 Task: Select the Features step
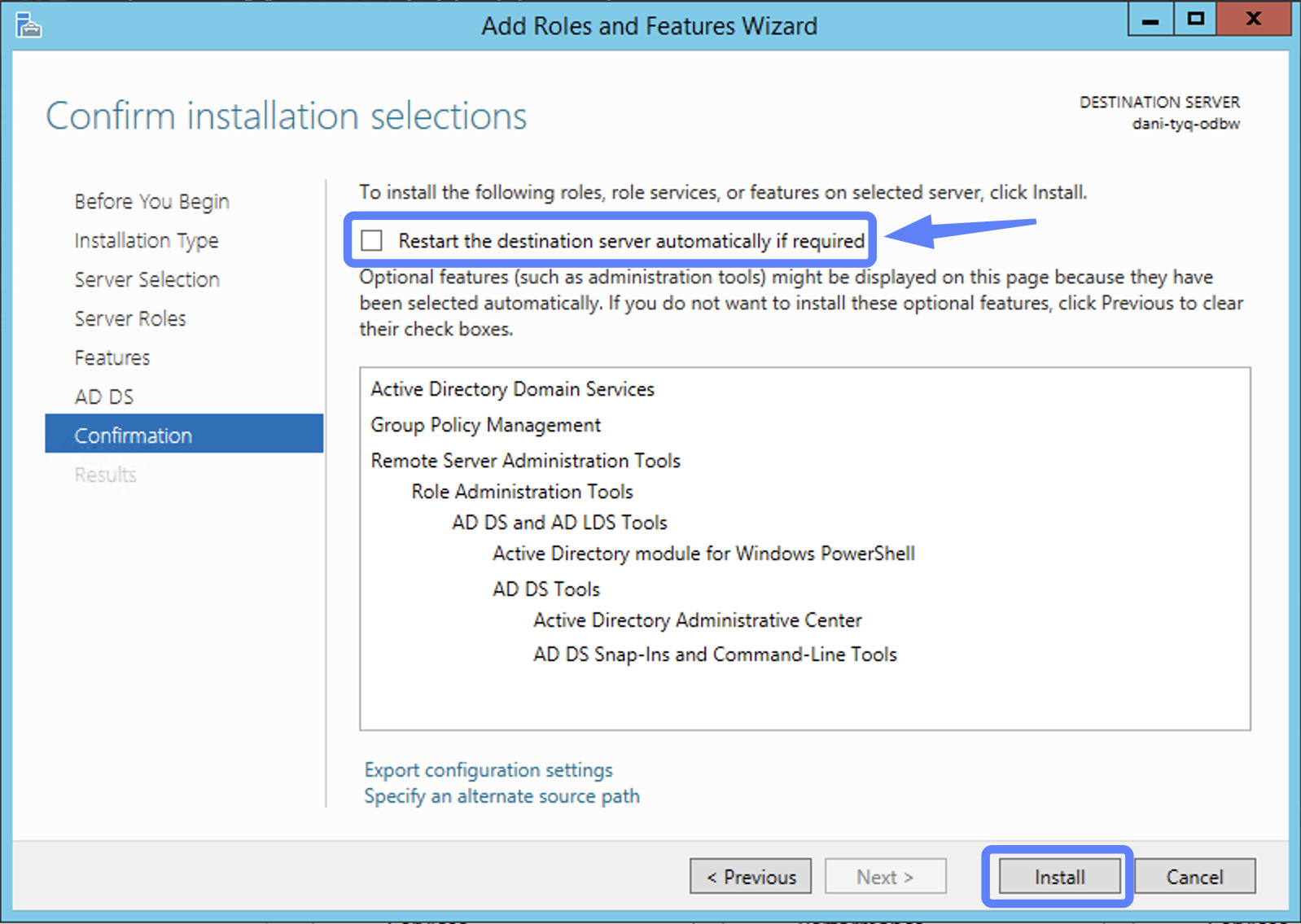112,357
